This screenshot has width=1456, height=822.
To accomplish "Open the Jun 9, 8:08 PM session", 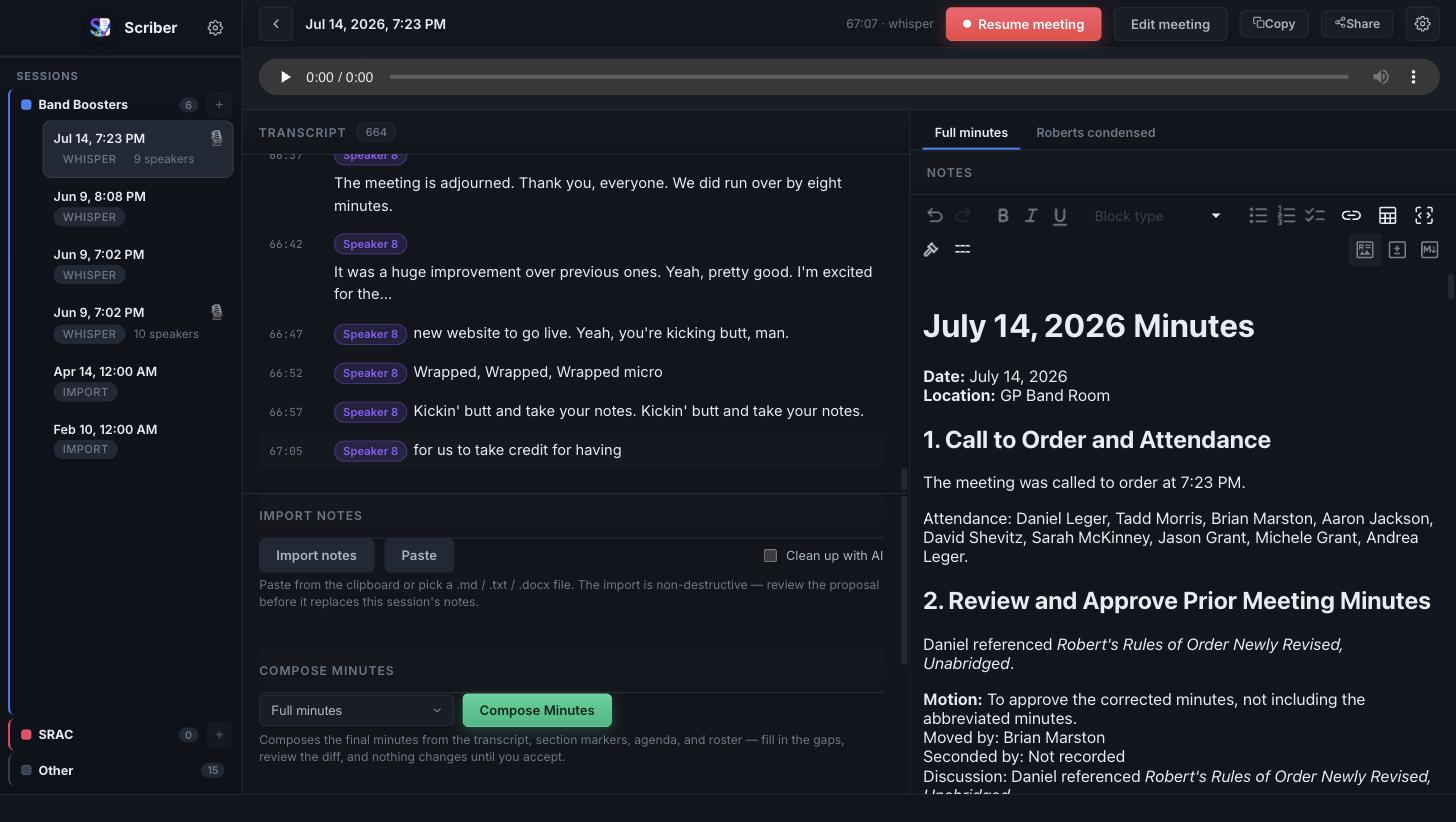I will (138, 206).
